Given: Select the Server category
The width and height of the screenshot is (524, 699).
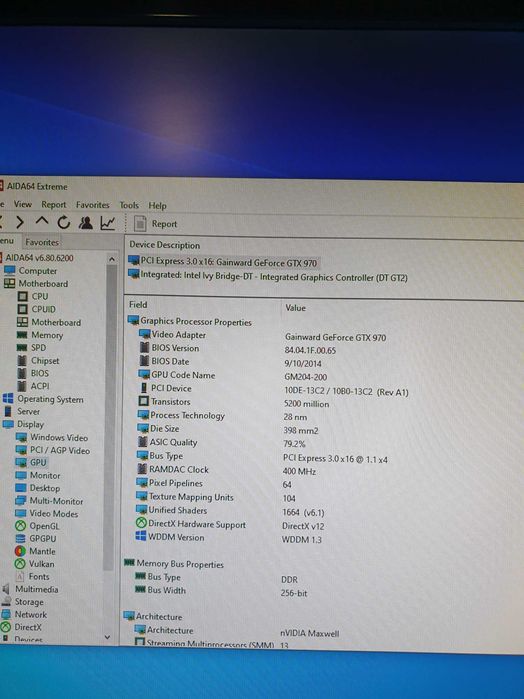Looking at the screenshot, I should point(21,411).
